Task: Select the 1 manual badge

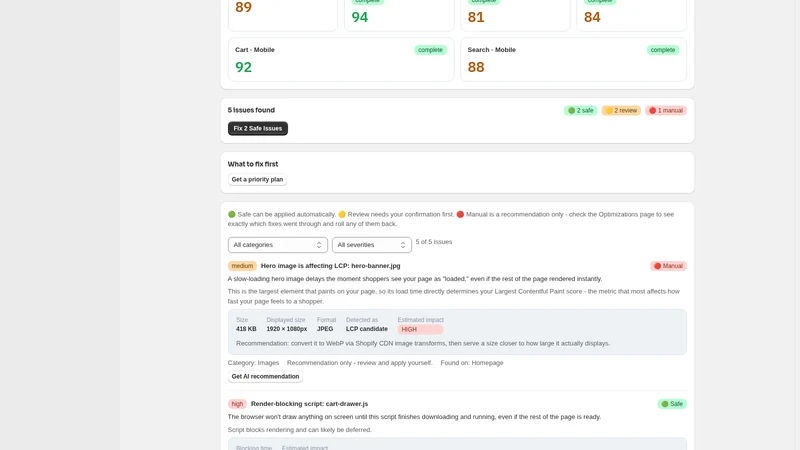Action: pyautogui.click(x=665, y=111)
